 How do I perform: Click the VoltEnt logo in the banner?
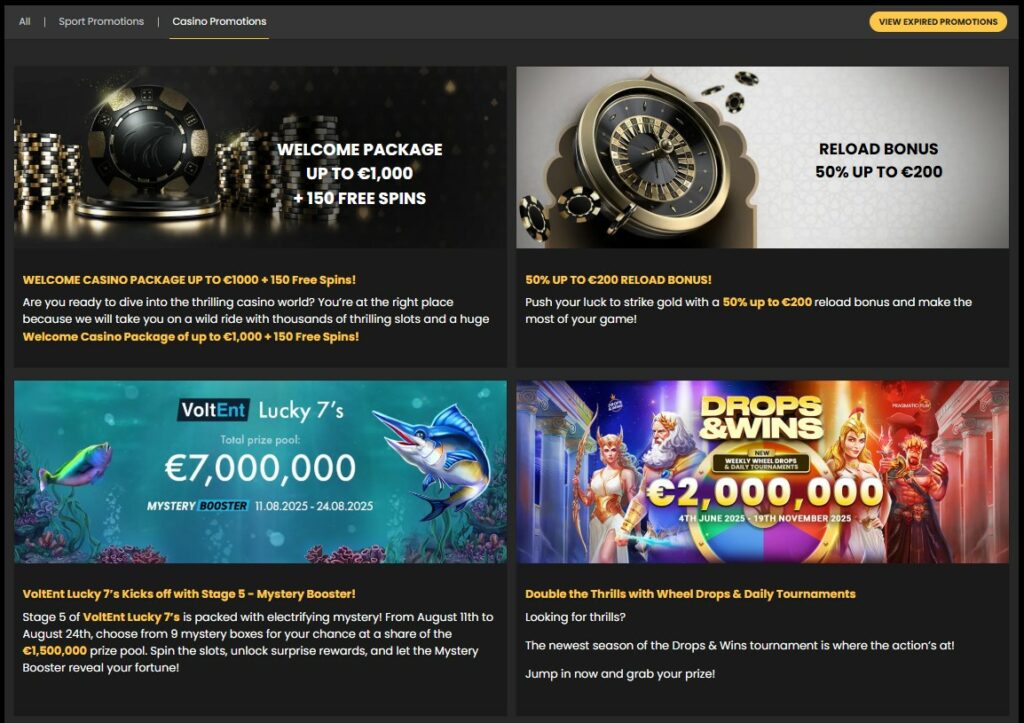(214, 410)
